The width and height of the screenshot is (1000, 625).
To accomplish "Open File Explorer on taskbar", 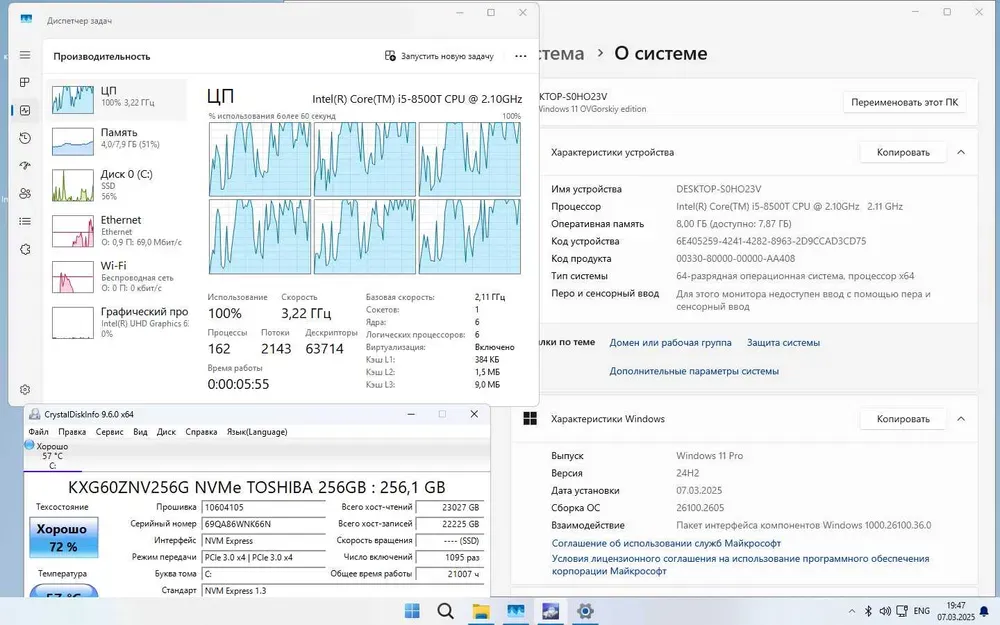I will click(481, 611).
